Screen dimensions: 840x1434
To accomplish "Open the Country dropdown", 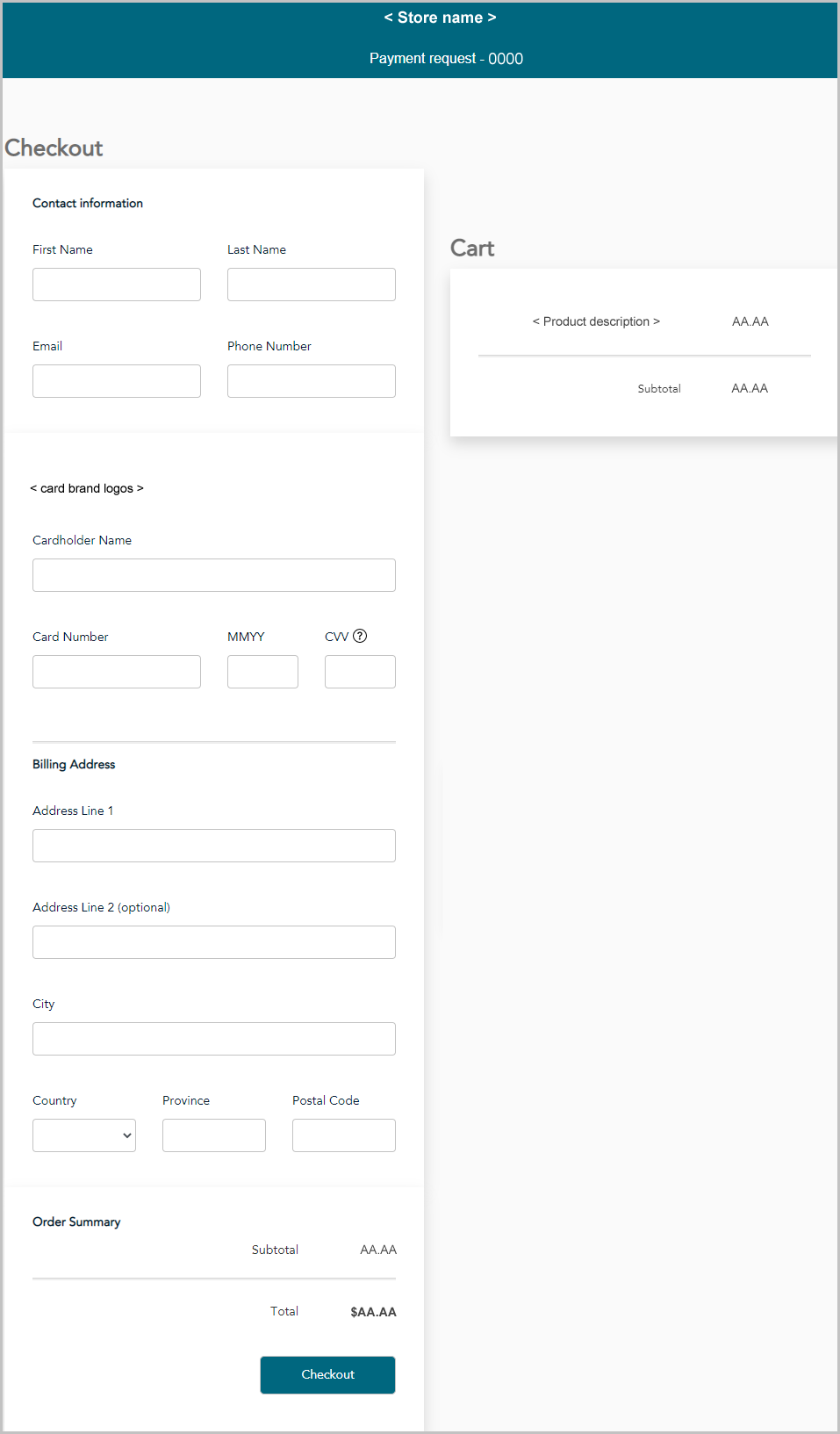I will [84, 1135].
